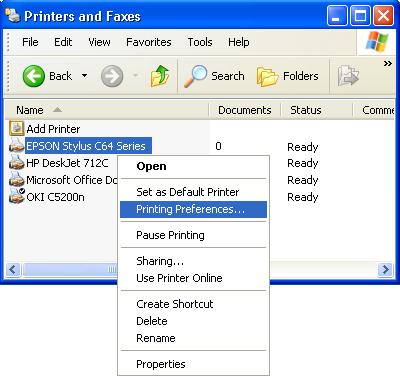Select HP DeskJet 712C printer name
The image size is (400, 376).
[67, 163]
